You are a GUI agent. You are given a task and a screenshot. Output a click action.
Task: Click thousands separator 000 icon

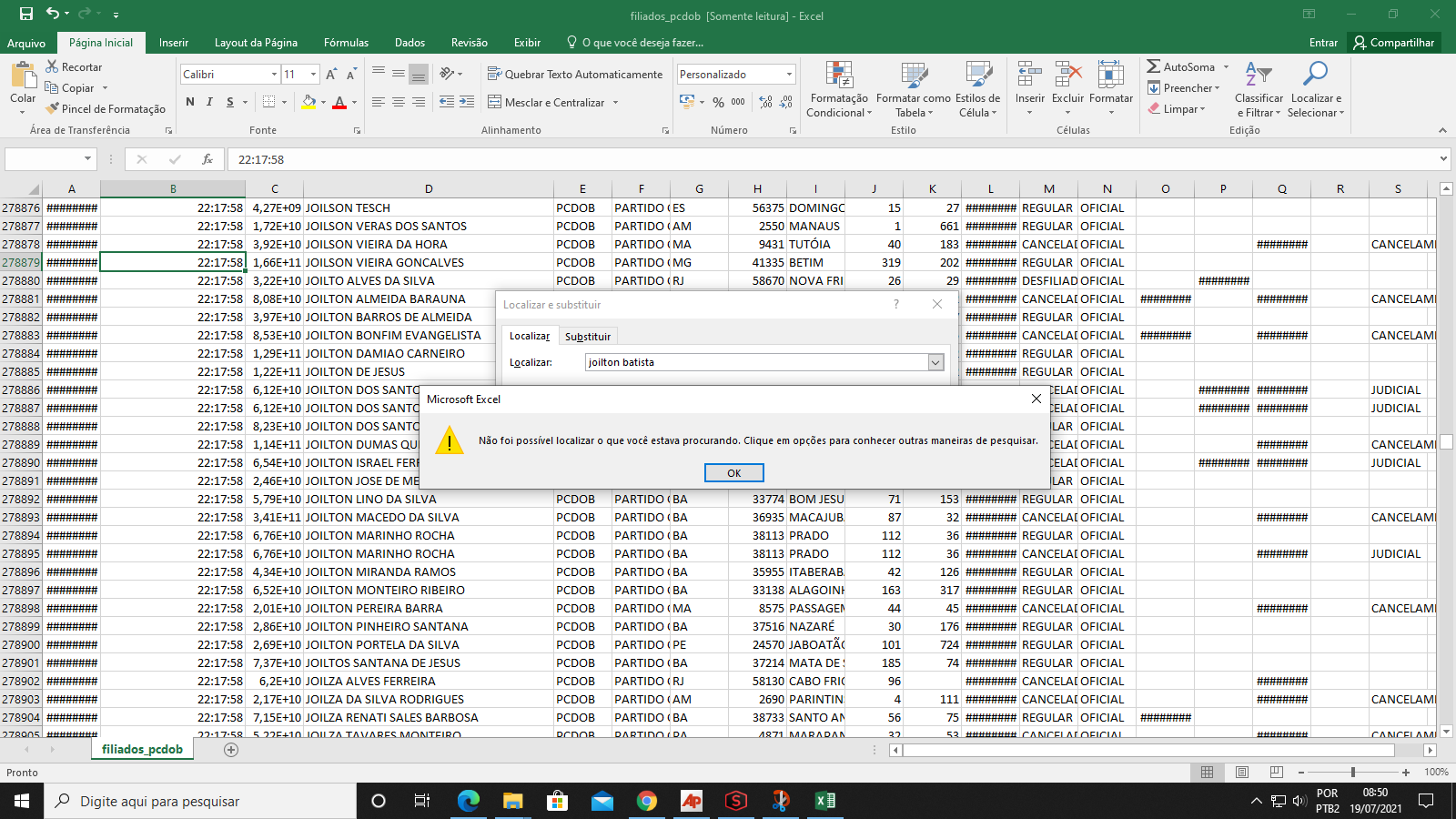coord(738,102)
